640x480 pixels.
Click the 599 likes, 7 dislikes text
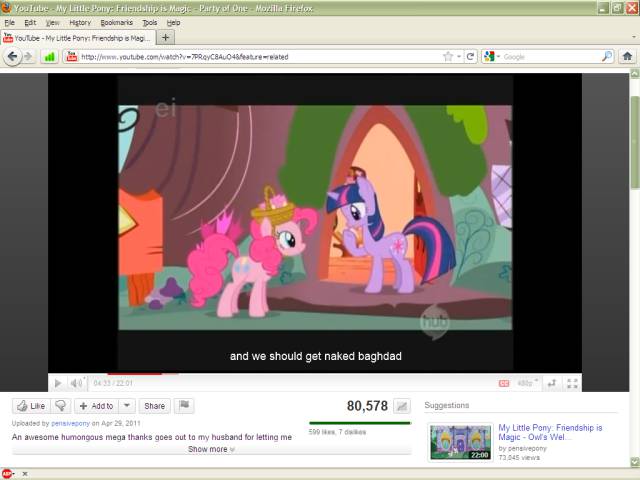(x=337, y=432)
